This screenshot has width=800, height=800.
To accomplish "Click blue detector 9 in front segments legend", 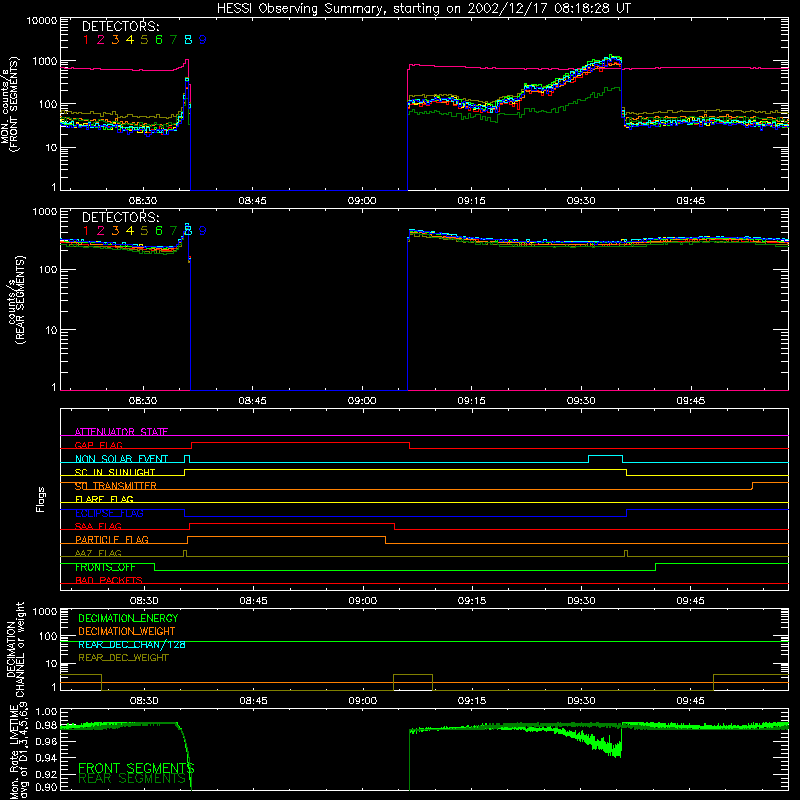I will tap(203, 40).
